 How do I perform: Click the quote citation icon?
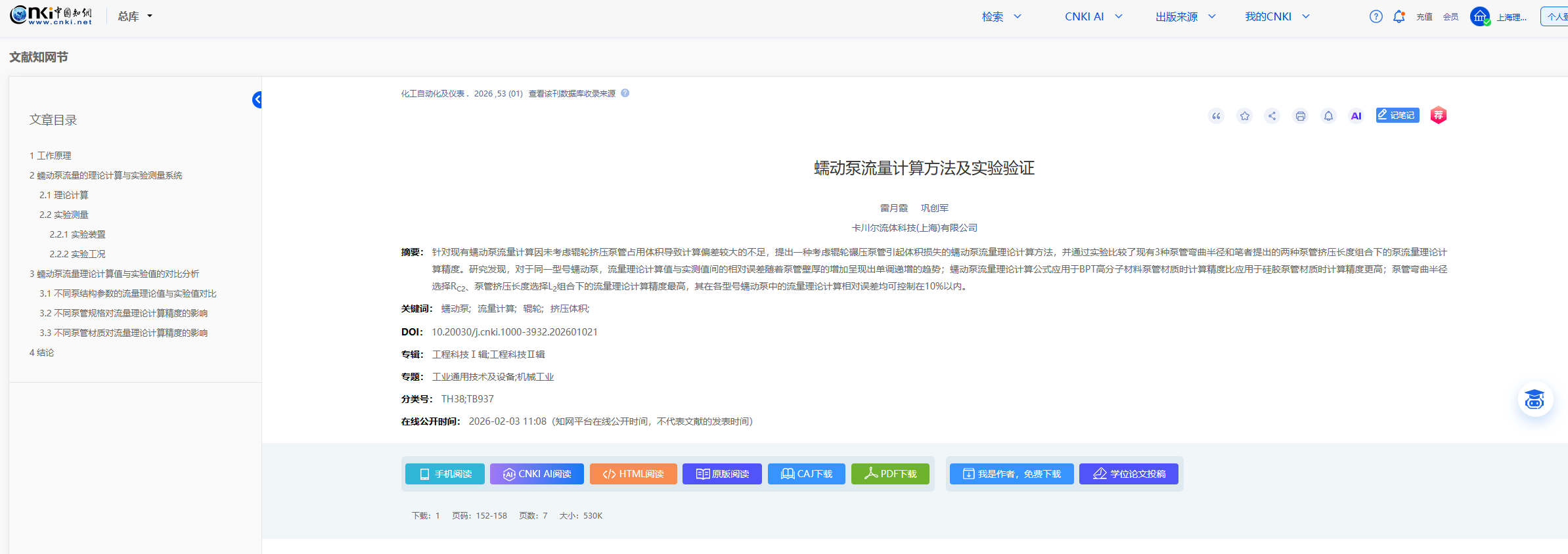(x=1216, y=116)
